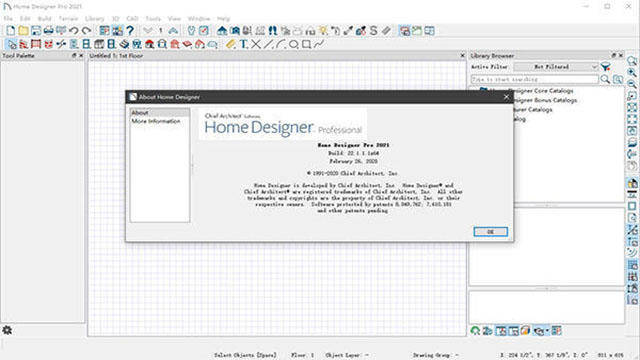Viewport: 640px width, 360px height.
Task: Click OK in About Home Designer dialog
Action: pos(491,231)
